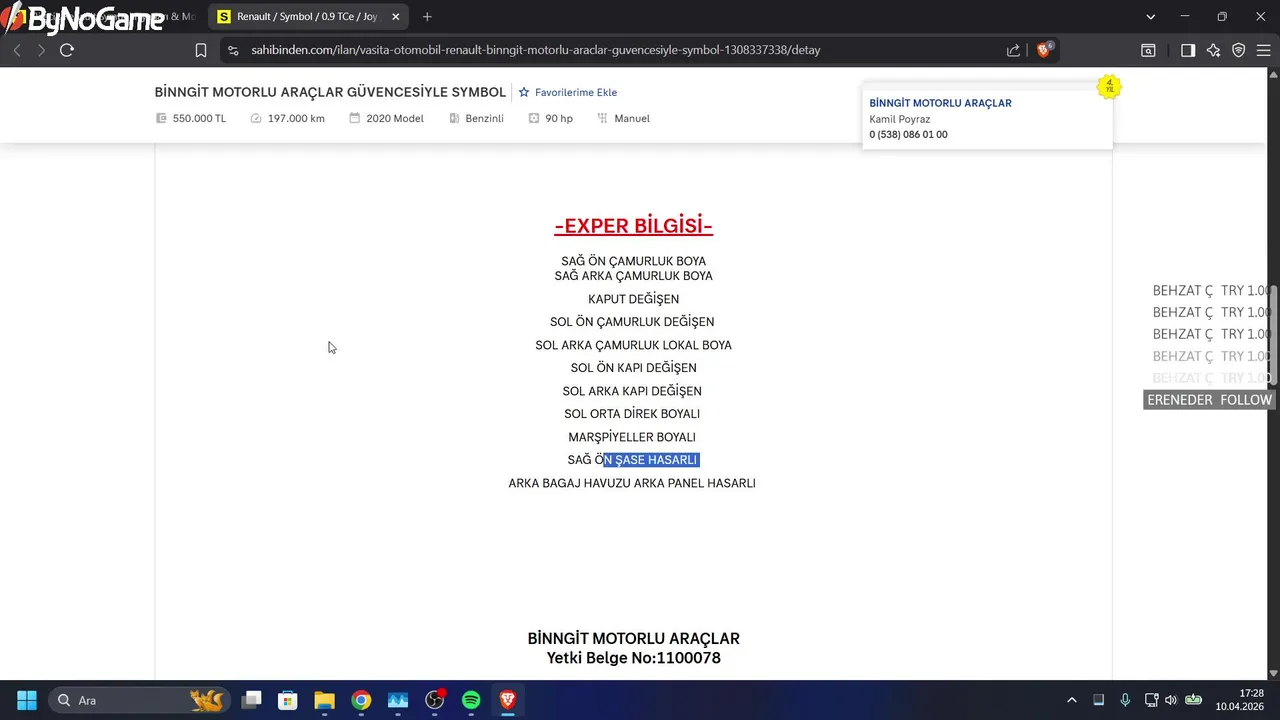Viewport: 1280px width, 720px height.
Task: Click the highlighted SAĞ ÖN ŞASE HASARLI line
Action: (x=633, y=460)
